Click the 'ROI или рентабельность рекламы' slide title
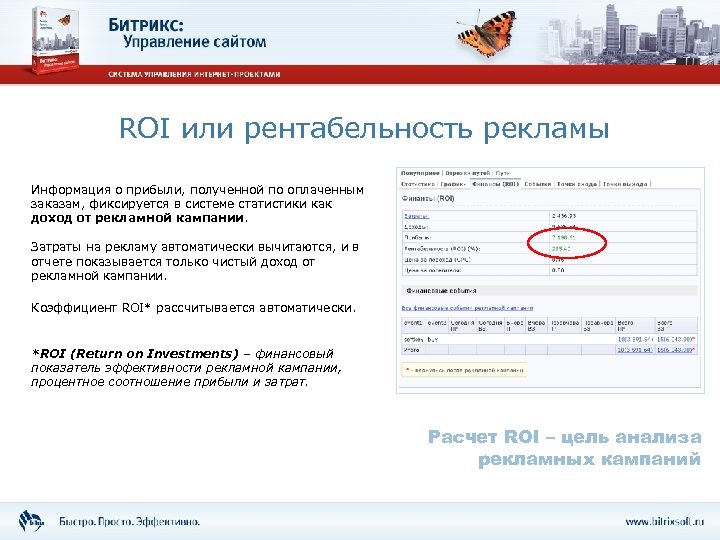The height and width of the screenshot is (540, 720). pos(364,129)
